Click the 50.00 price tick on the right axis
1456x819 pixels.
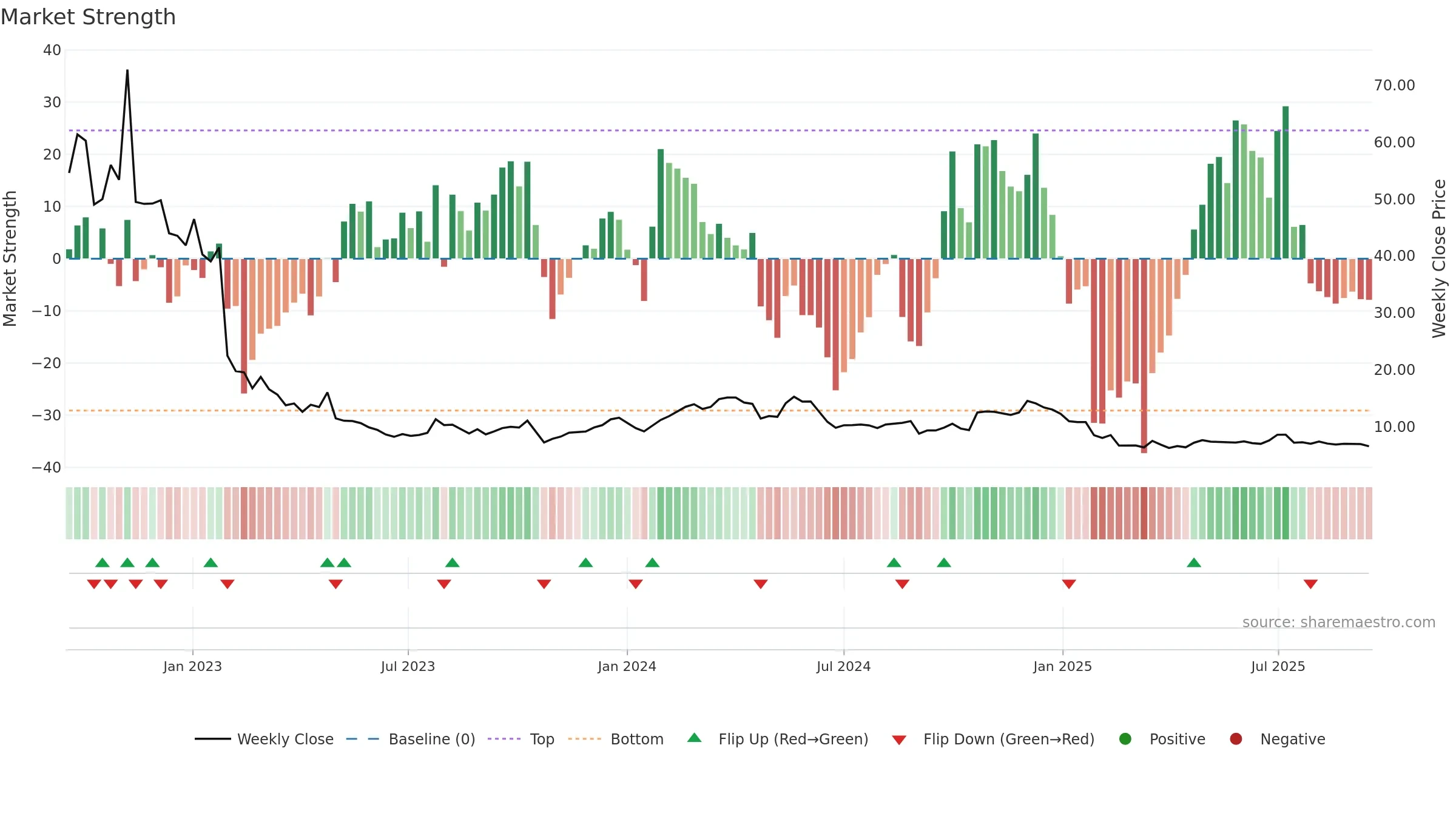click(x=1394, y=200)
